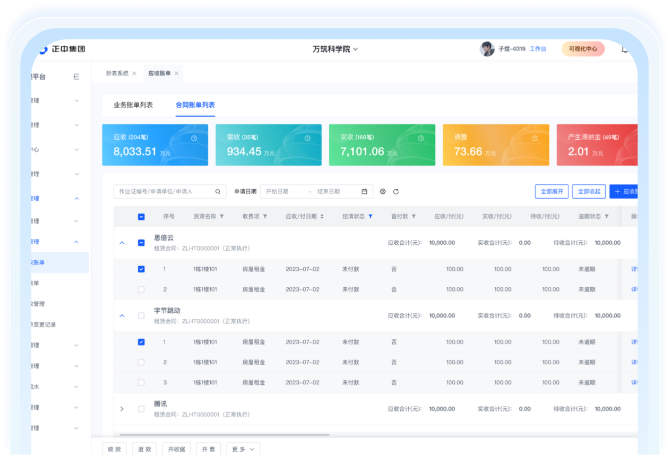Click the info icon on 应收 card
This screenshot has height=456, width=670.
point(194,138)
